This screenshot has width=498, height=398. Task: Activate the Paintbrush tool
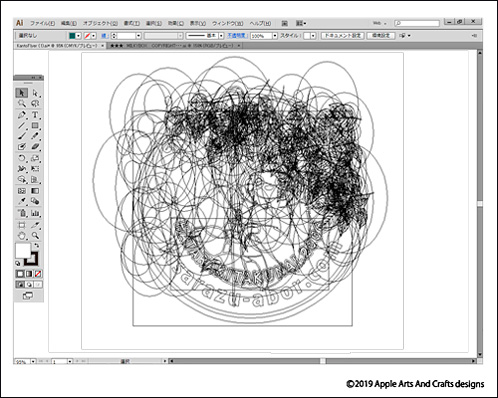22,136
